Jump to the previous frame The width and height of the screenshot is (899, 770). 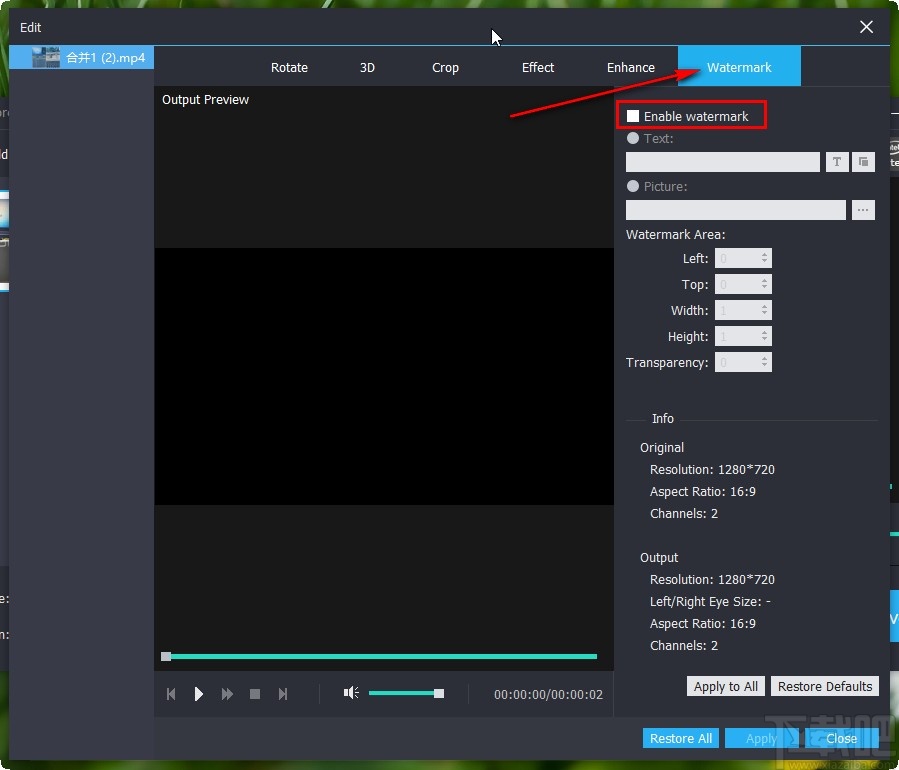pyautogui.click(x=171, y=694)
